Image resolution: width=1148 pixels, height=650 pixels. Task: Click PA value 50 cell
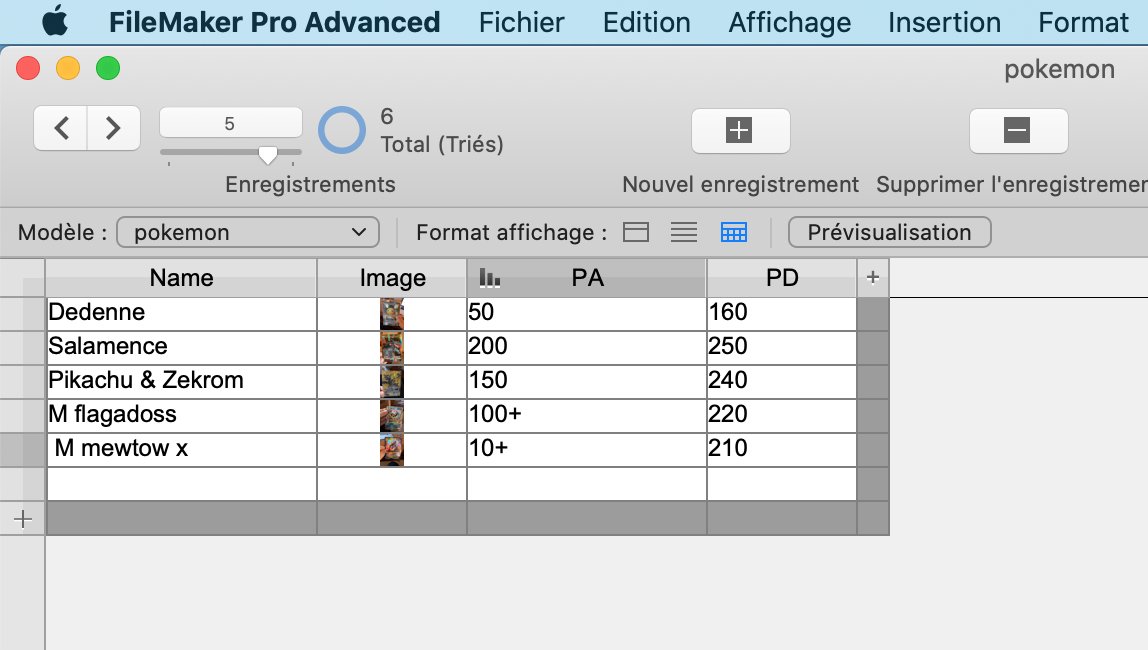[x=586, y=313]
